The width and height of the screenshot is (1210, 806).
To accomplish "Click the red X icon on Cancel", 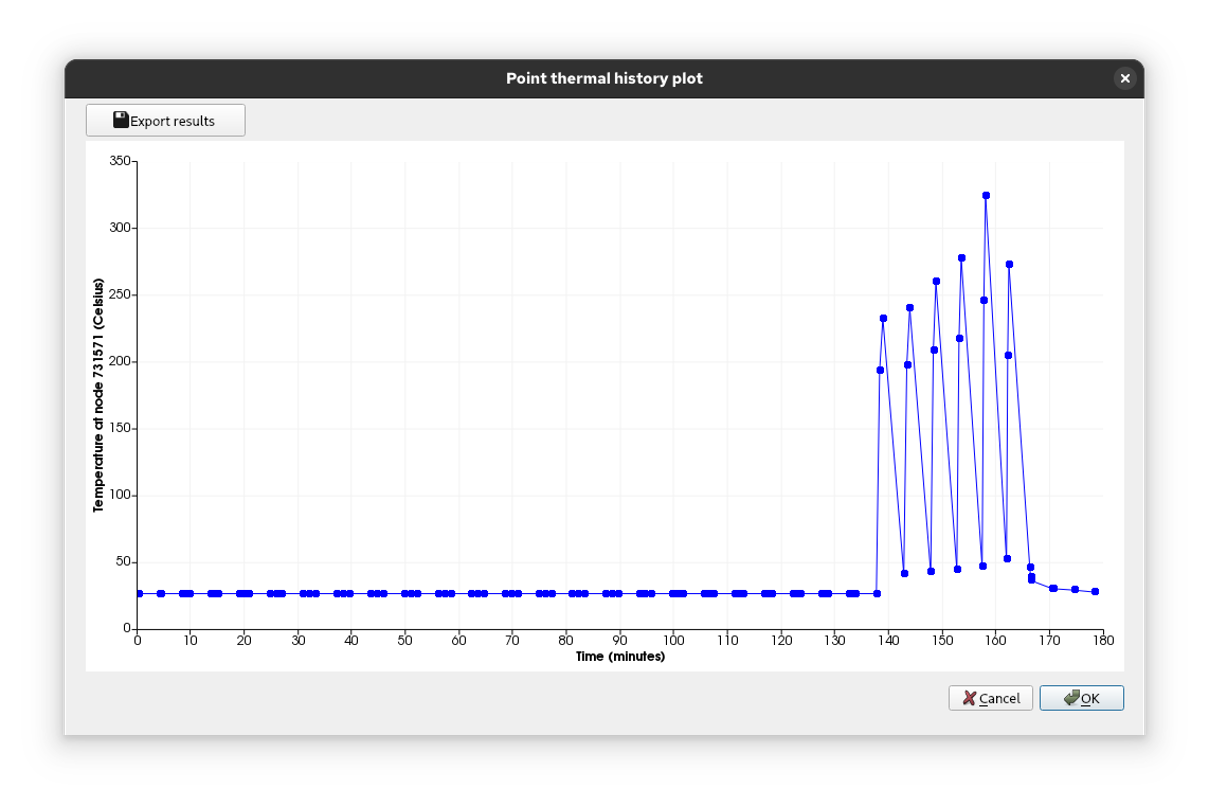I will click(969, 698).
